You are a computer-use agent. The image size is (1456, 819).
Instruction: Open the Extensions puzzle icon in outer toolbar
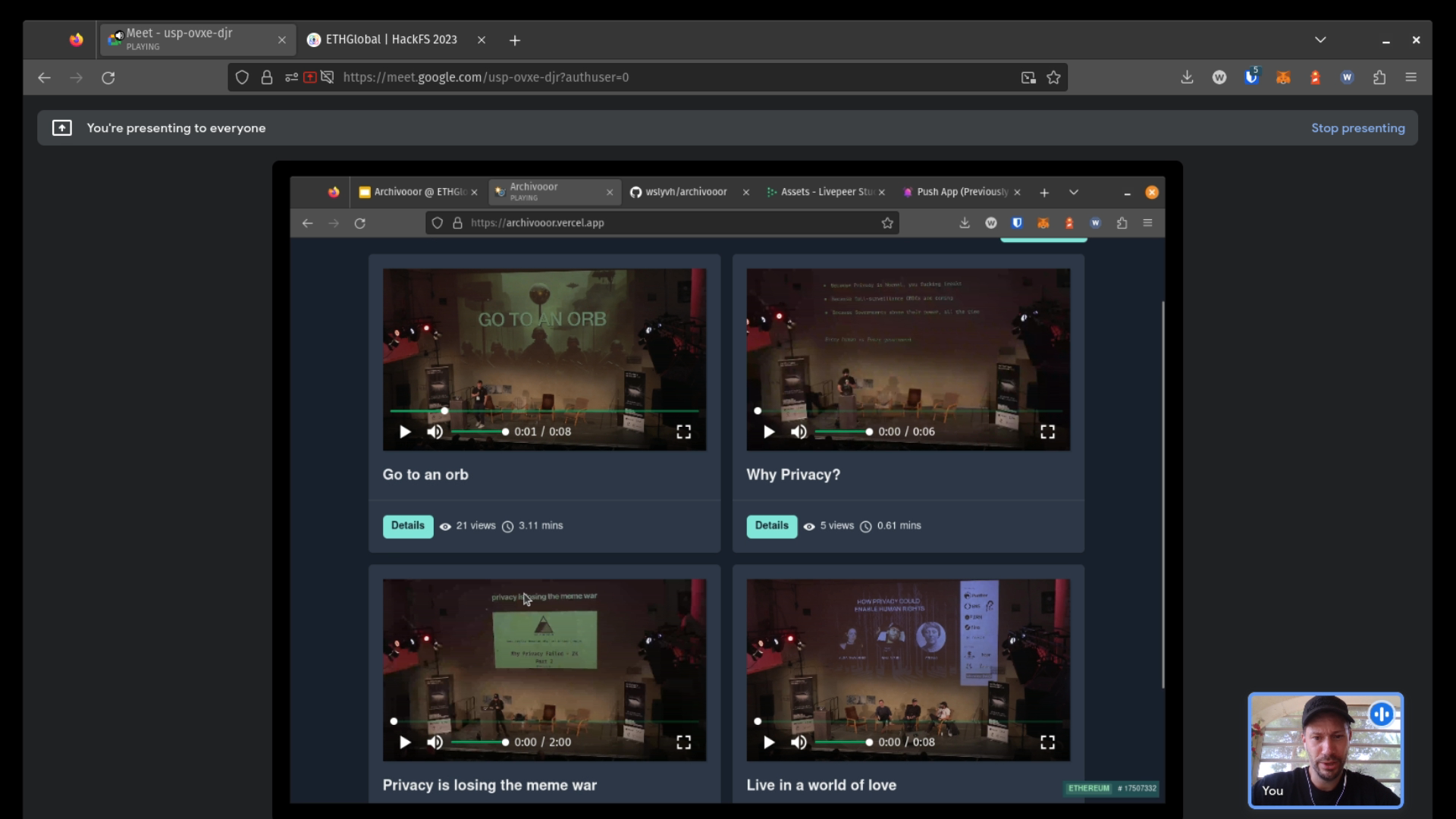[x=1379, y=77]
